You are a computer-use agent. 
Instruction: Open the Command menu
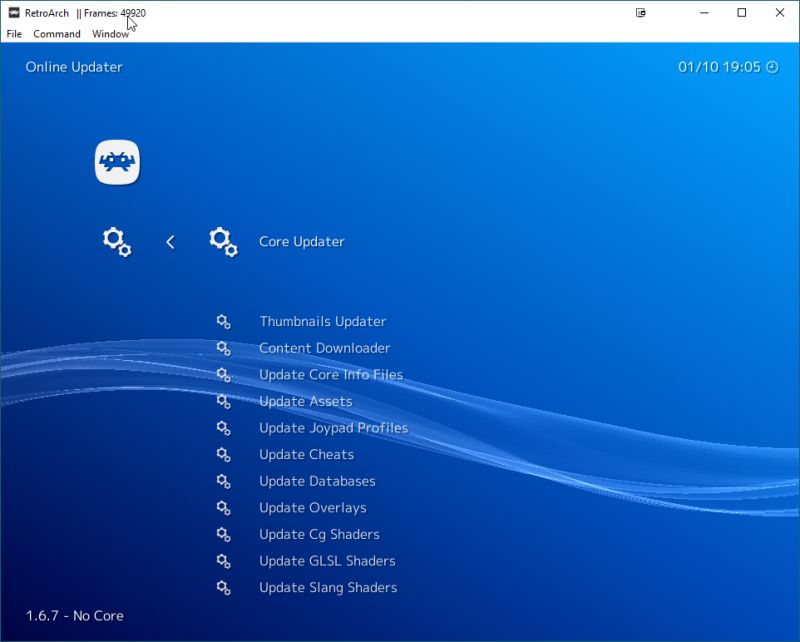pos(57,33)
